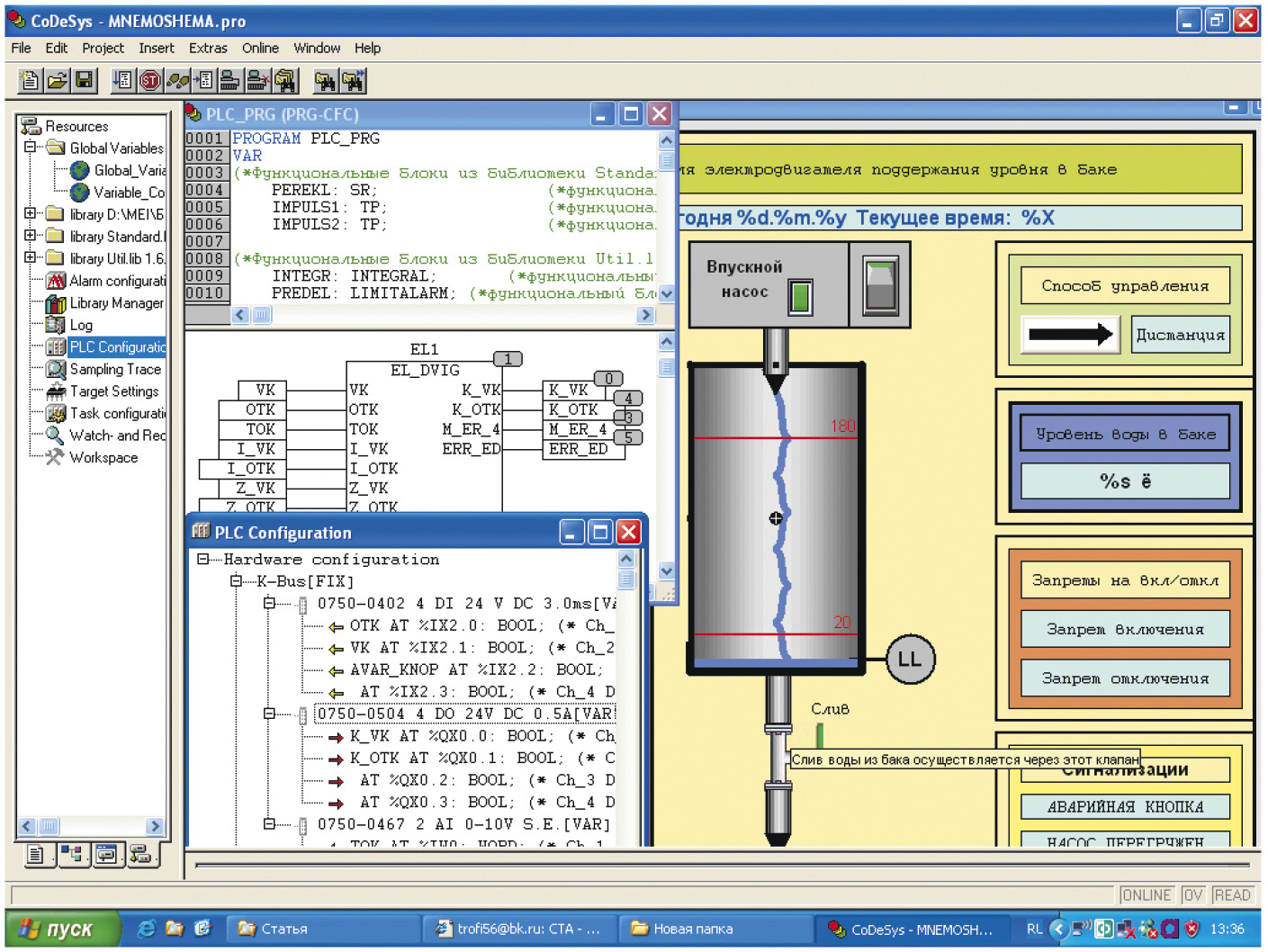1268x952 pixels.
Task: Switch to the POUs tab
Action: click(x=35, y=854)
